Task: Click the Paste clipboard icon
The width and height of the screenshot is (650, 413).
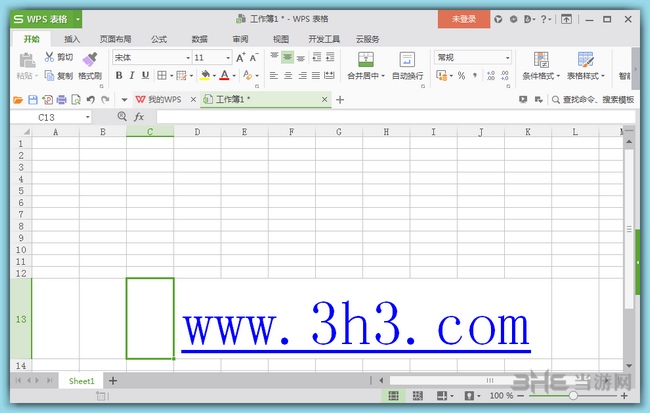Action: point(27,61)
